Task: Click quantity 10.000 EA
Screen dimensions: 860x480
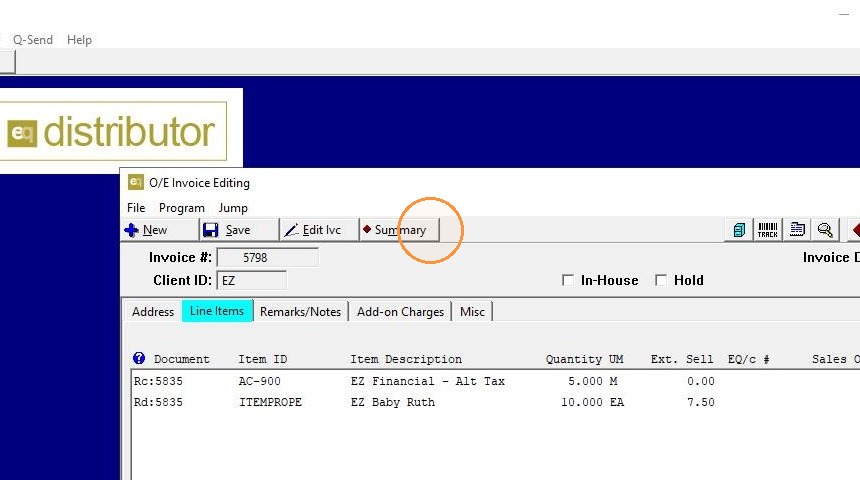Action: tap(592, 402)
